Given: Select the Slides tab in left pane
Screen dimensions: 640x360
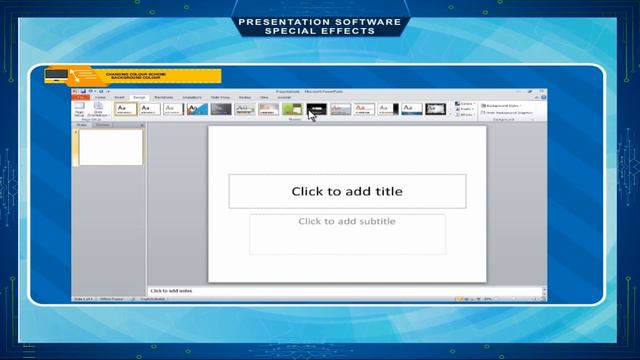Looking at the screenshot, I should tap(82, 125).
